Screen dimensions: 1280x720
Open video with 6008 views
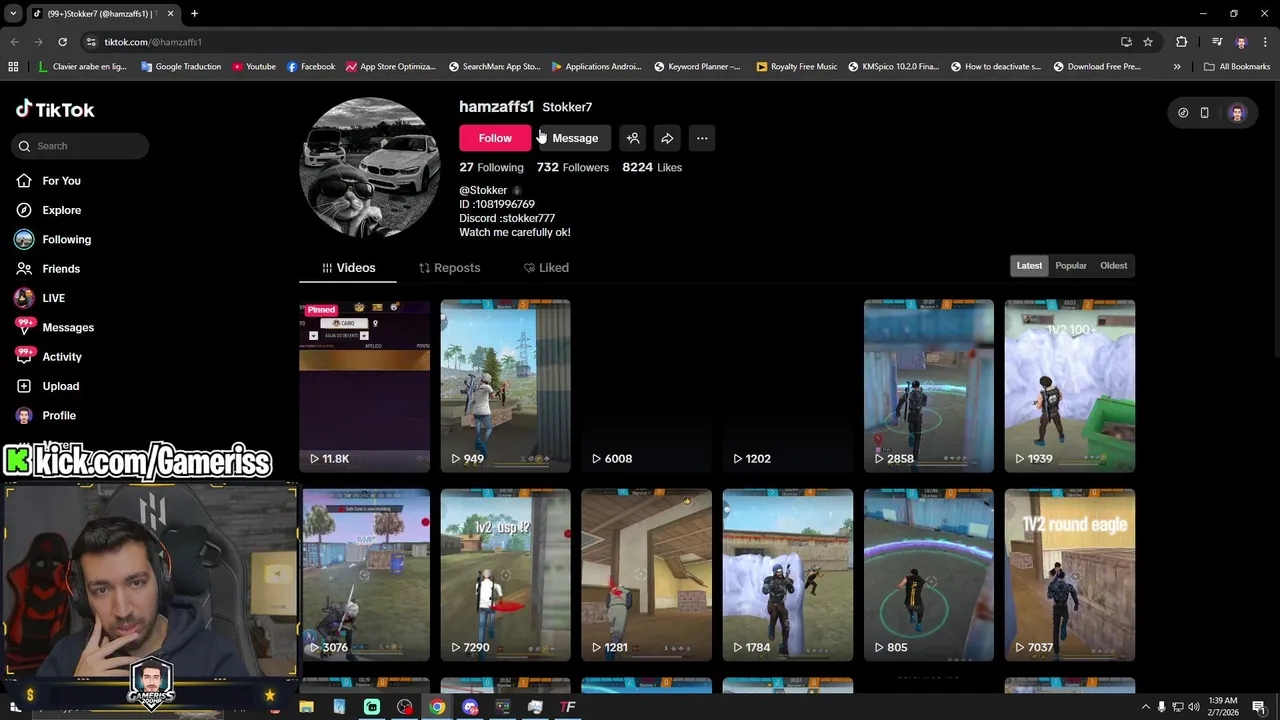(x=646, y=386)
